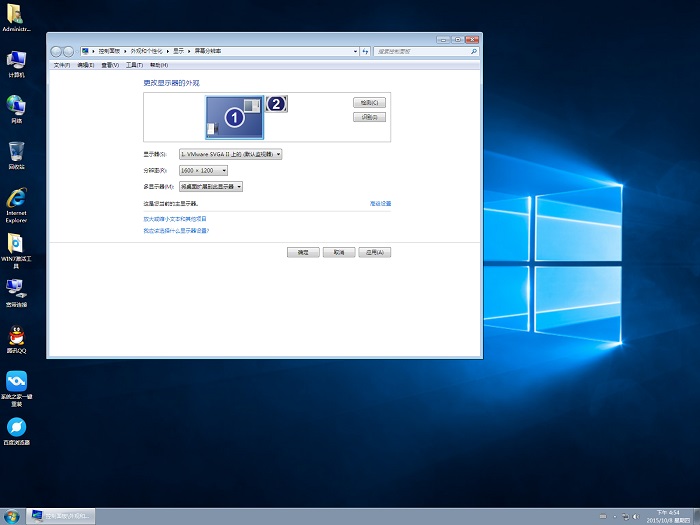Screen dimensions: 700x525
Task: Open the Internet Explorer desktop icon
Action: point(16,199)
